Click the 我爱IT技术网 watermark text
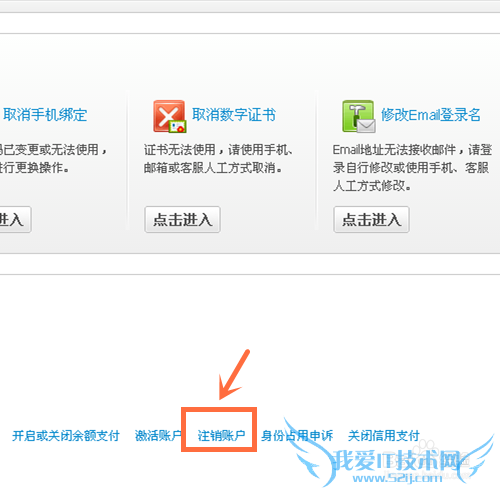The height and width of the screenshot is (493, 500). click(x=396, y=460)
